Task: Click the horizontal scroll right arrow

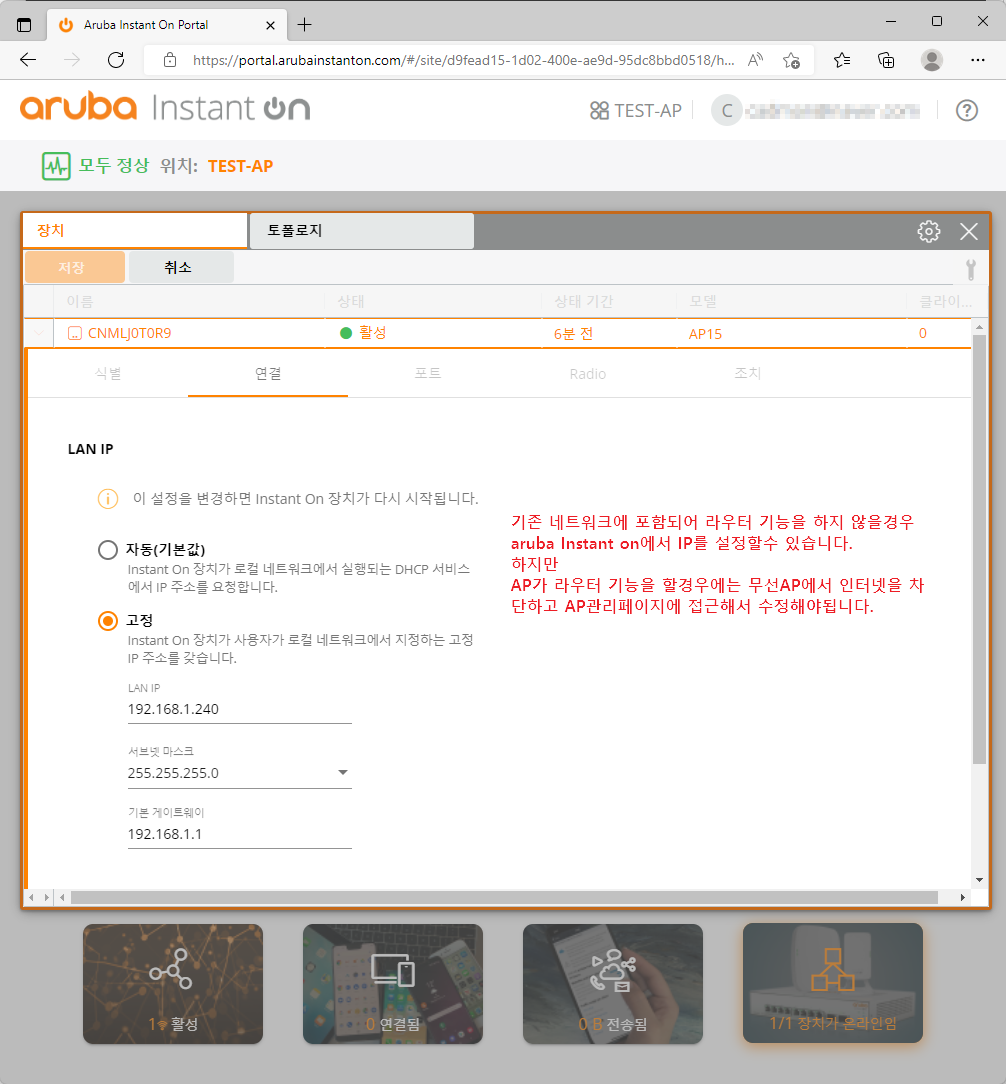Action: coord(962,897)
